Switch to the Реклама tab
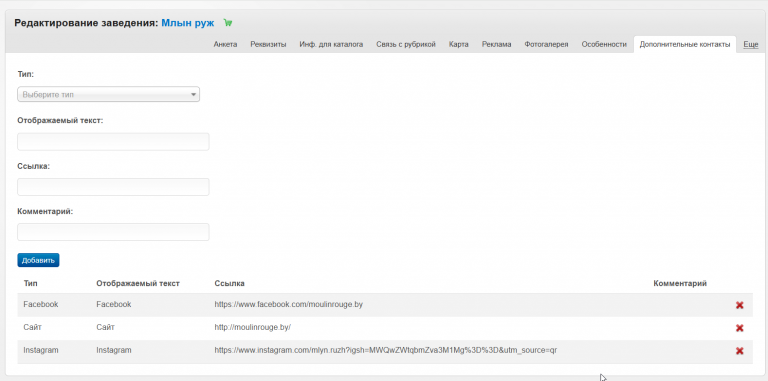The width and height of the screenshot is (768, 381). (x=496, y=44)
